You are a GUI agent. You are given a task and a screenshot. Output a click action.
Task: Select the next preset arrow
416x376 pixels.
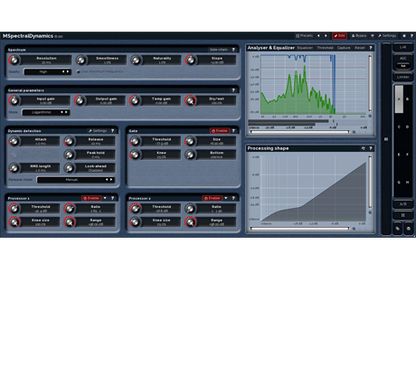tap(326, 36)
